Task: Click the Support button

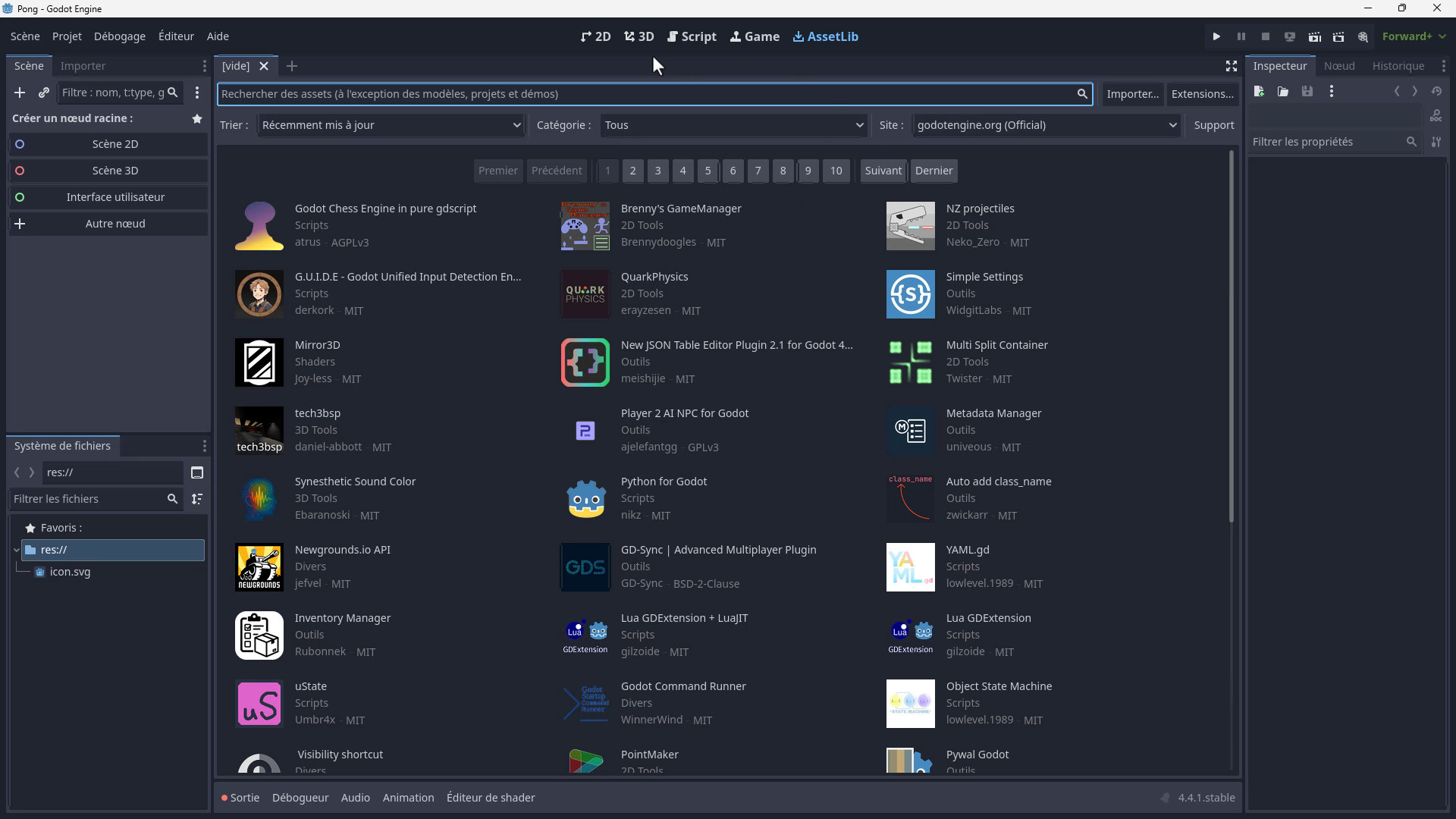Action: click(x=1214, y=125)
